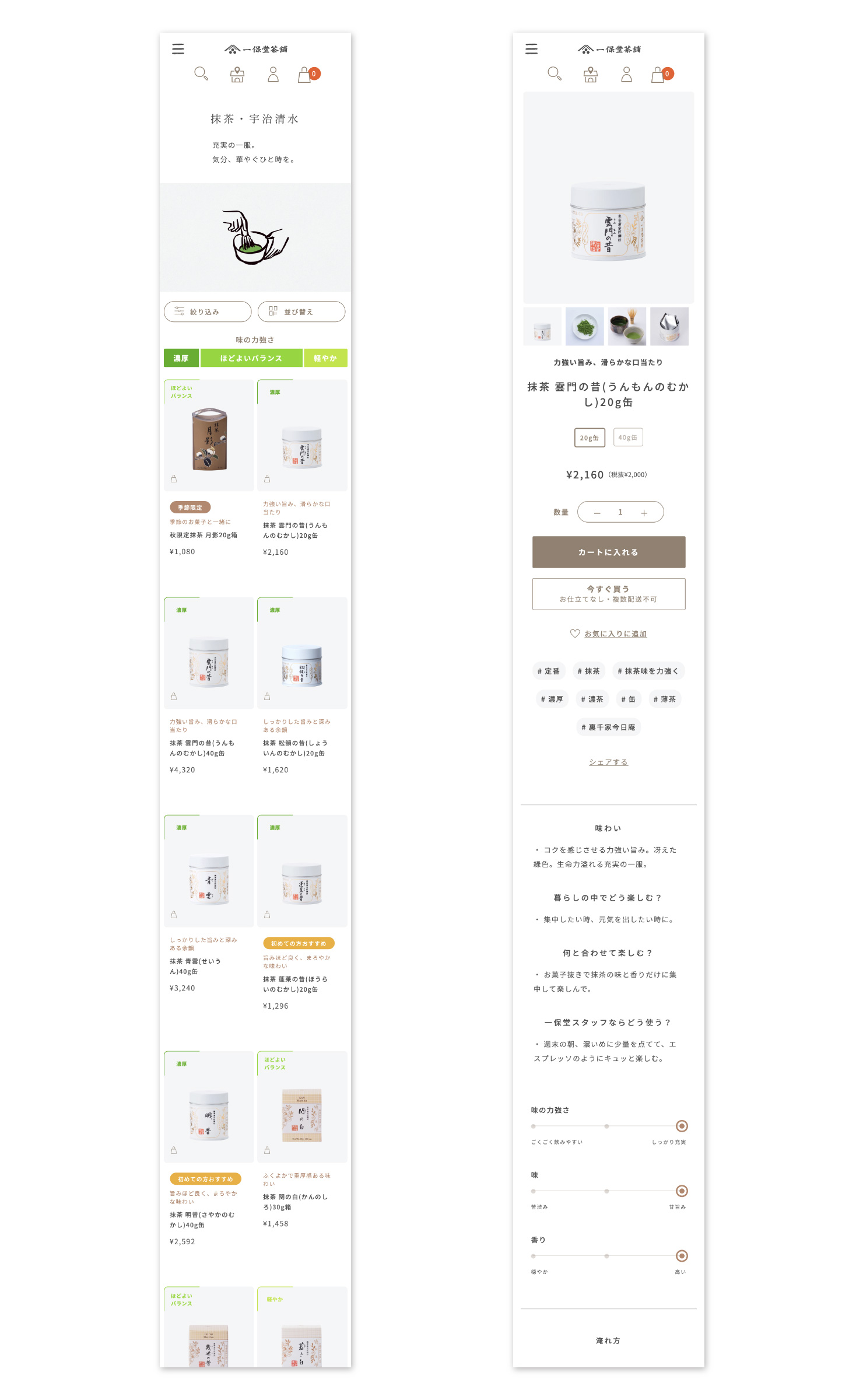Open the account icon on the listing page
Viewport: 863px width, 1400px height.
click(273, 74)
